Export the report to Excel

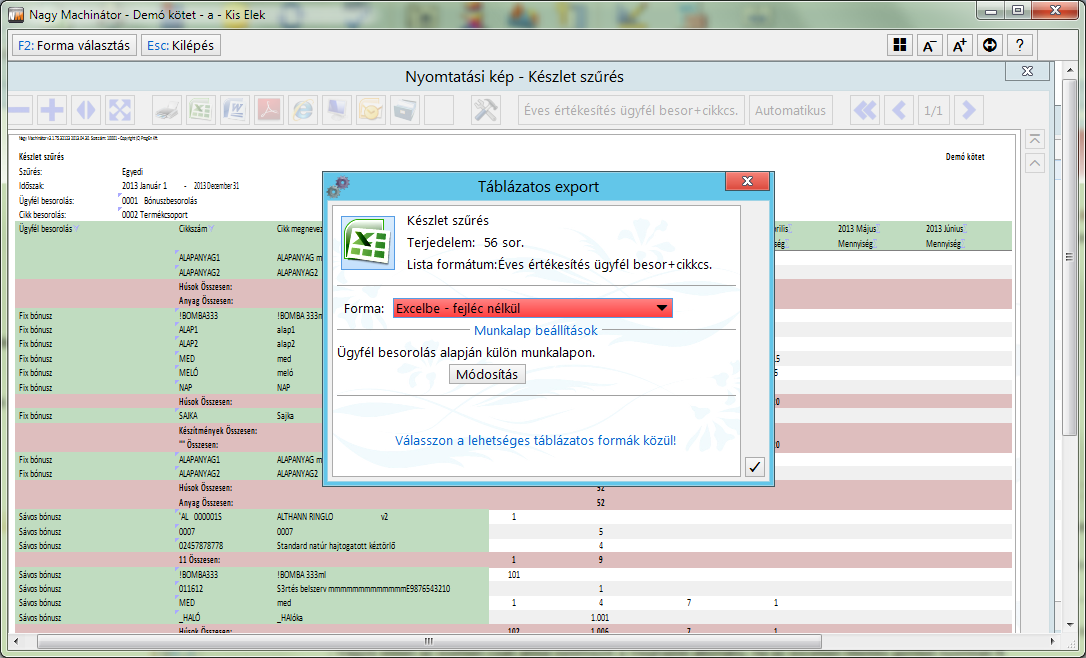coord(198,110)
